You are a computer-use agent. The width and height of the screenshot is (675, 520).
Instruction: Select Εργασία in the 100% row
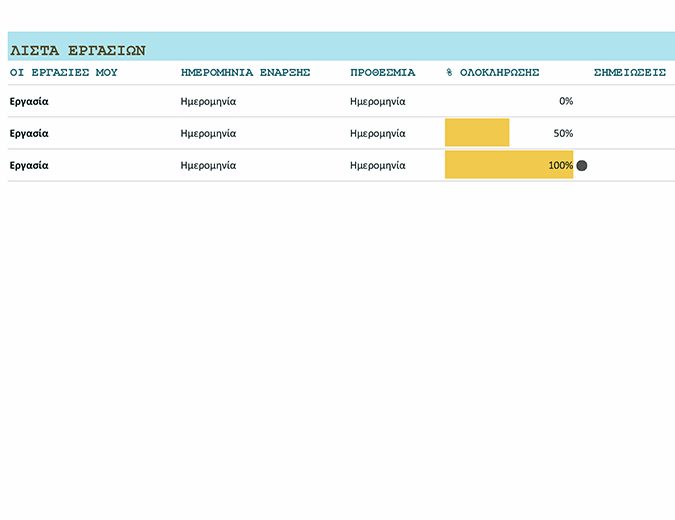click(x=29, y=165)
